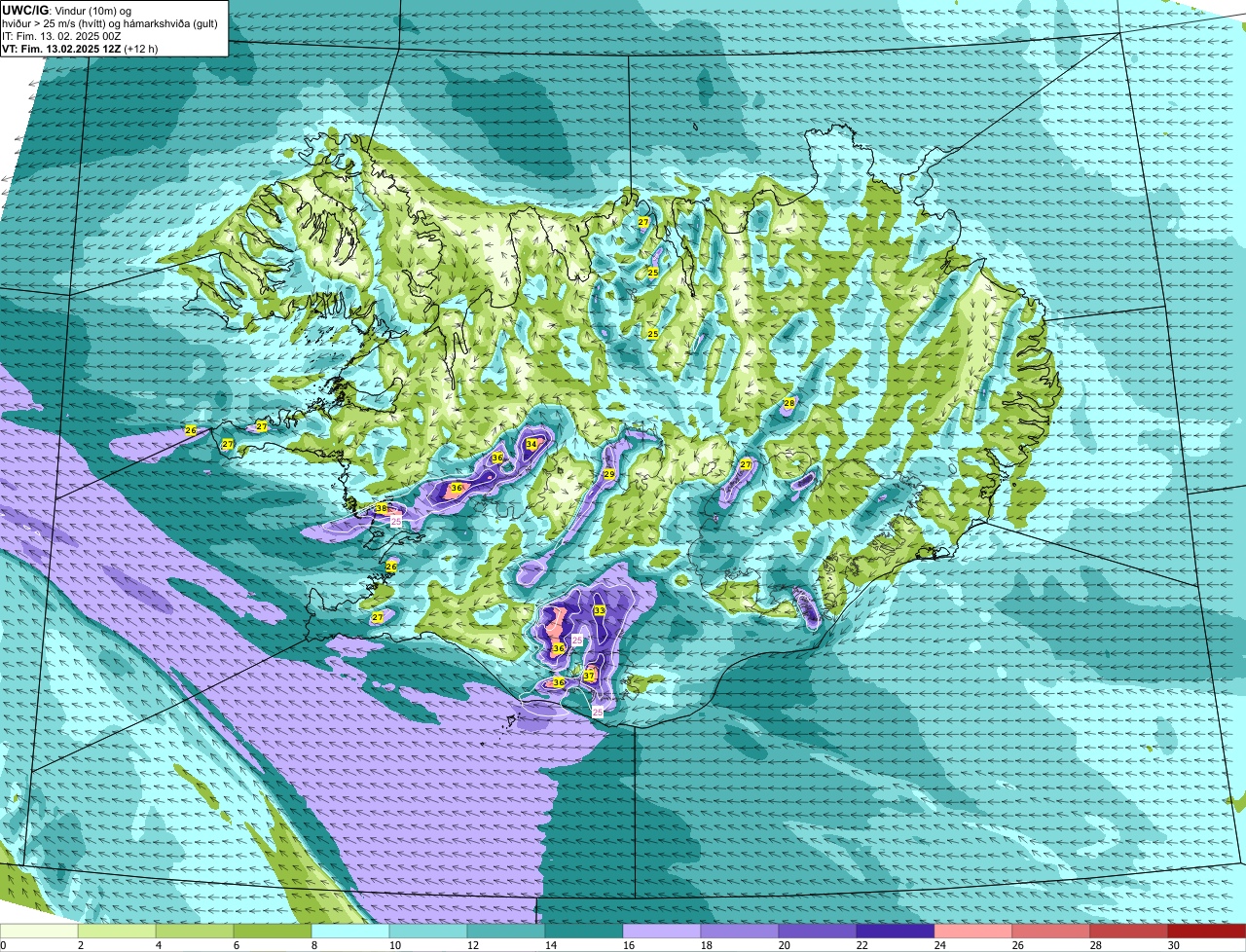Click the legend scale number 4

158,945
